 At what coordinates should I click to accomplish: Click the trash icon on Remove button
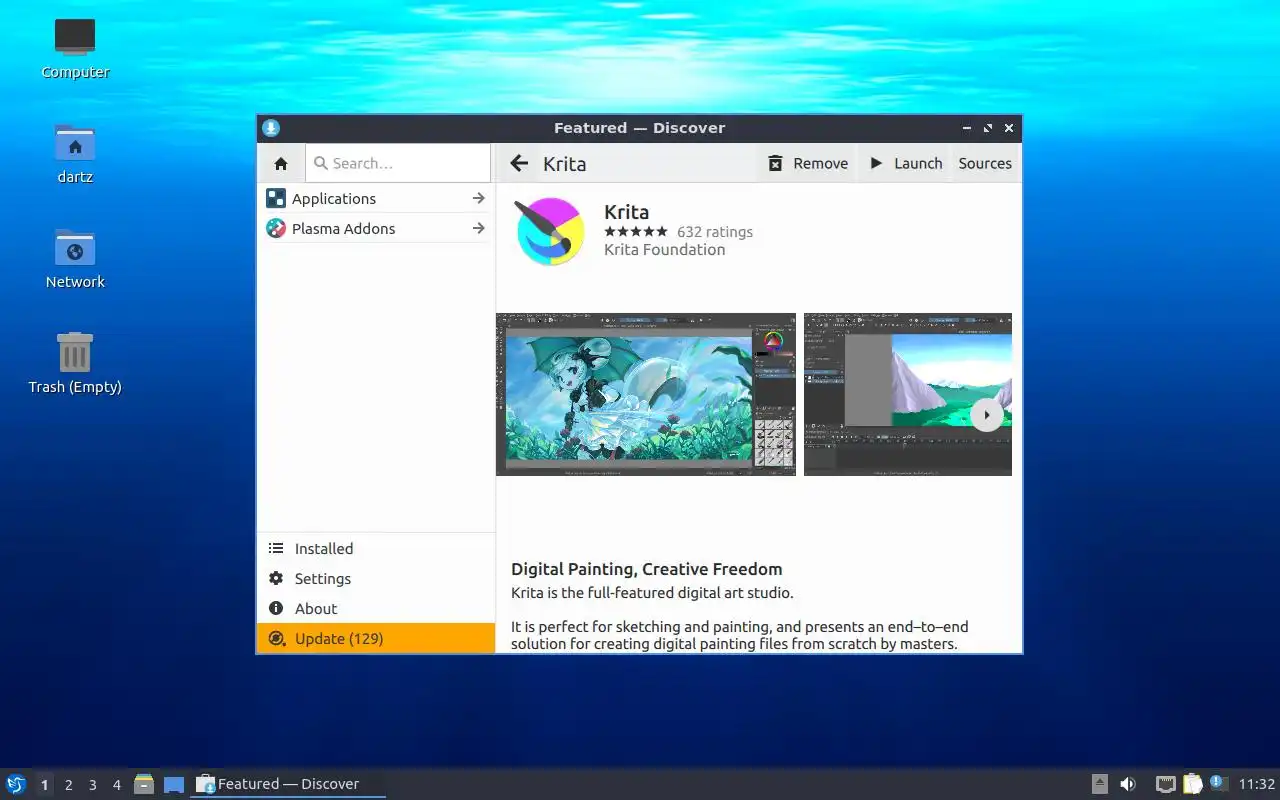click(x=775, y=163)
